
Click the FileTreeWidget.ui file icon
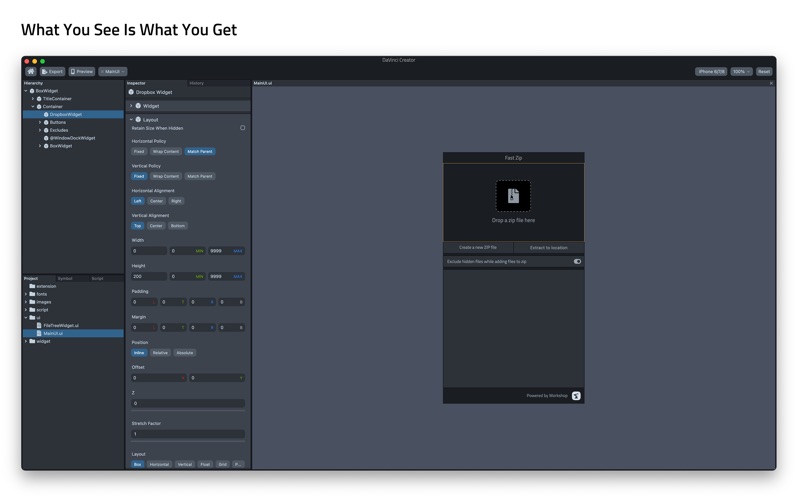39,326
